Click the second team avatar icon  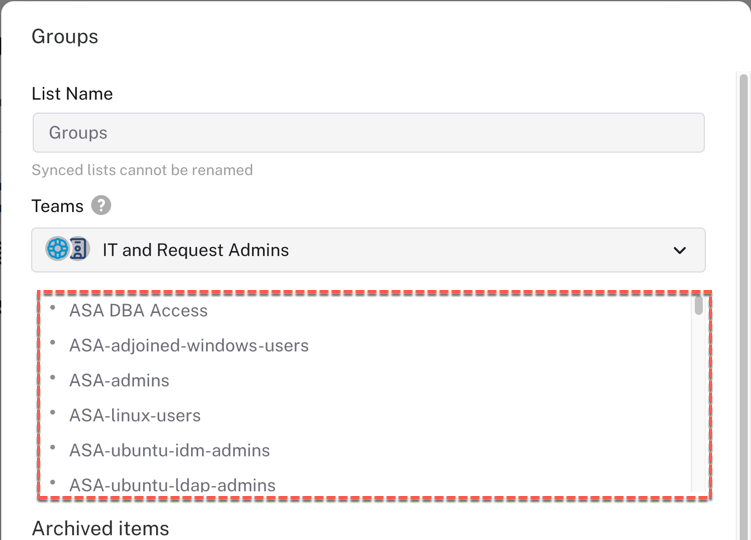click(x=79, y=249)
